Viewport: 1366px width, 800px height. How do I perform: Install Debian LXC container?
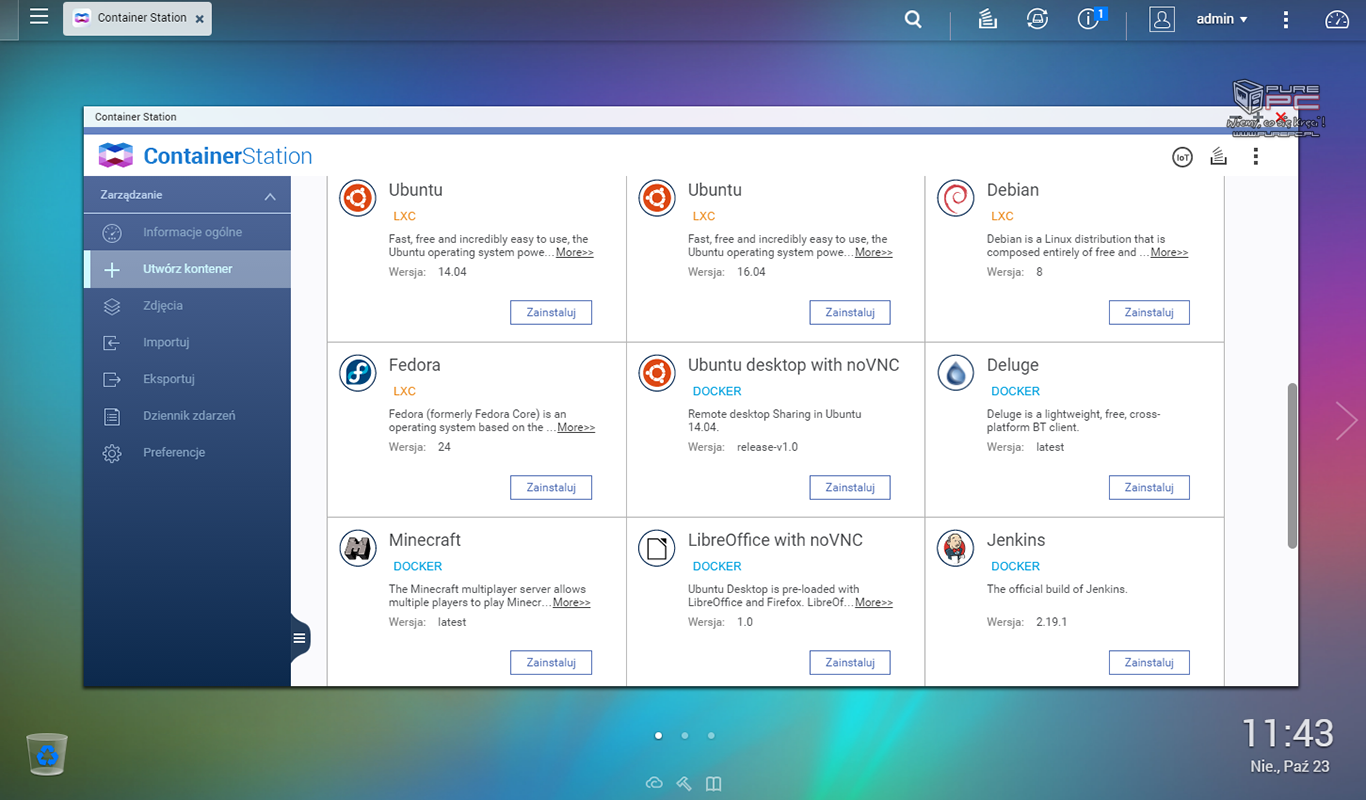click(1149, 312)
